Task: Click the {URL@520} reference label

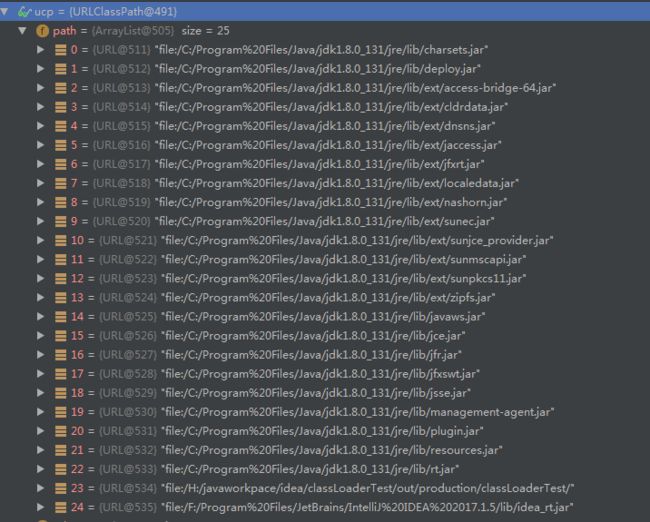Action: point(121,221)
